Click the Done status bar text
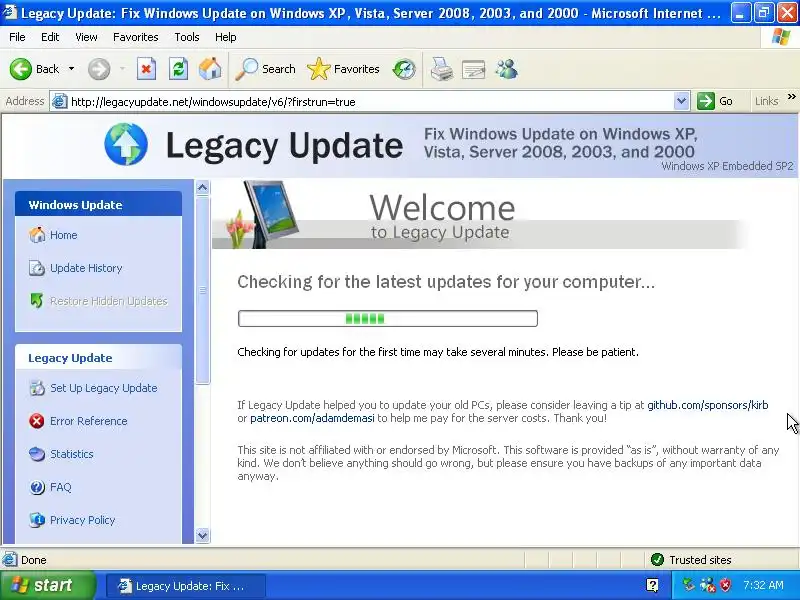The height and width of the screenshot is (600, 800). tap(34, 560)
